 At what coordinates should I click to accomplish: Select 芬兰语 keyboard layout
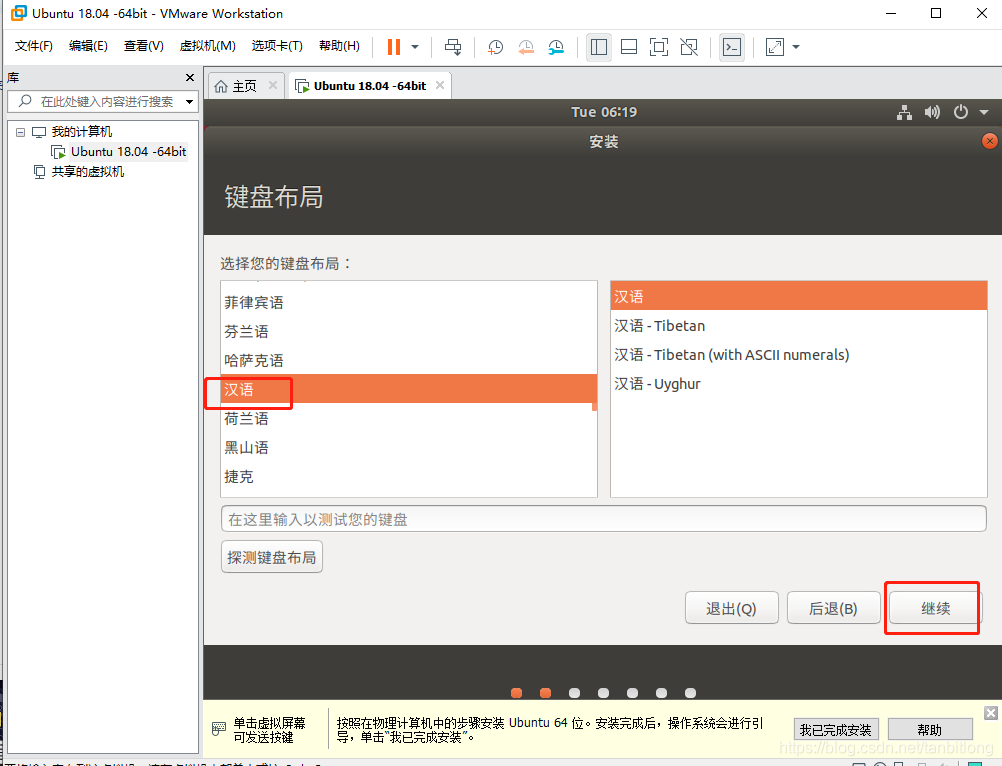pyautogui.click(x=409, y=331)
